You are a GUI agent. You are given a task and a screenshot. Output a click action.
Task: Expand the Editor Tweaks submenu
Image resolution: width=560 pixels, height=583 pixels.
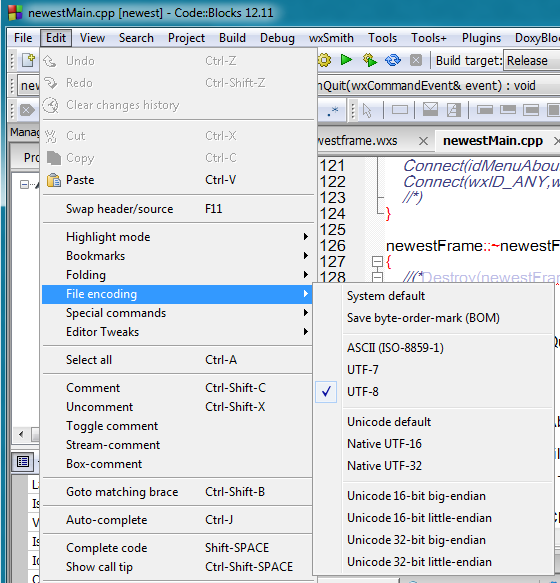point(177,332)
